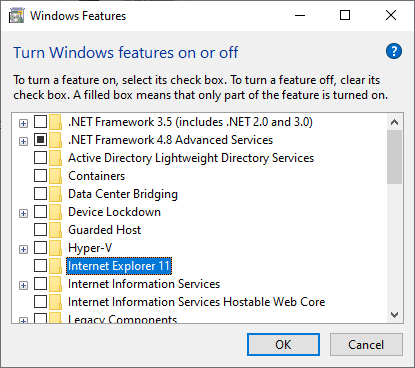The width and height of the screenshot is (415, 368).
Task: Click folder icon beside Internet Explorer 11
Action: click(x=55, y=266)
